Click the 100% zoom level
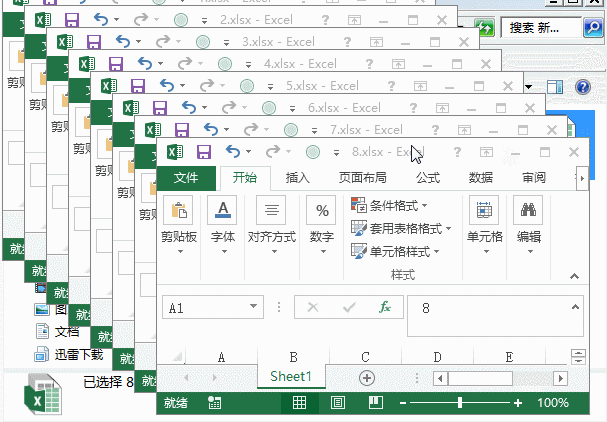 point(553,403)
